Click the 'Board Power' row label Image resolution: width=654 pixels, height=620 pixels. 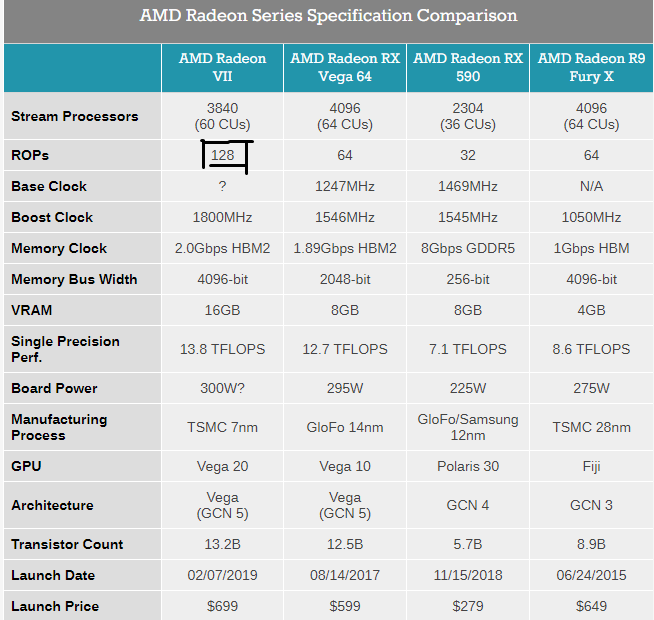(x=54, y=388)
